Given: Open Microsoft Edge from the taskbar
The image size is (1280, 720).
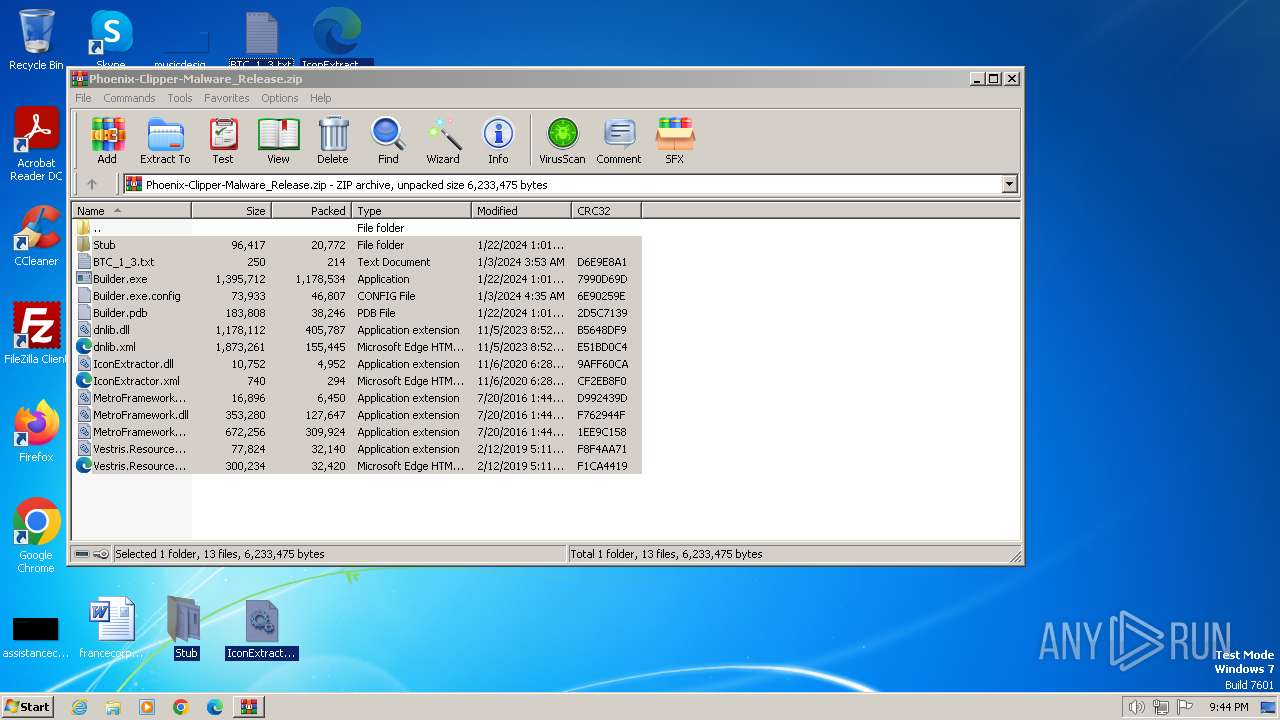Looking at the screenshot, I should (x=215, y=707).
